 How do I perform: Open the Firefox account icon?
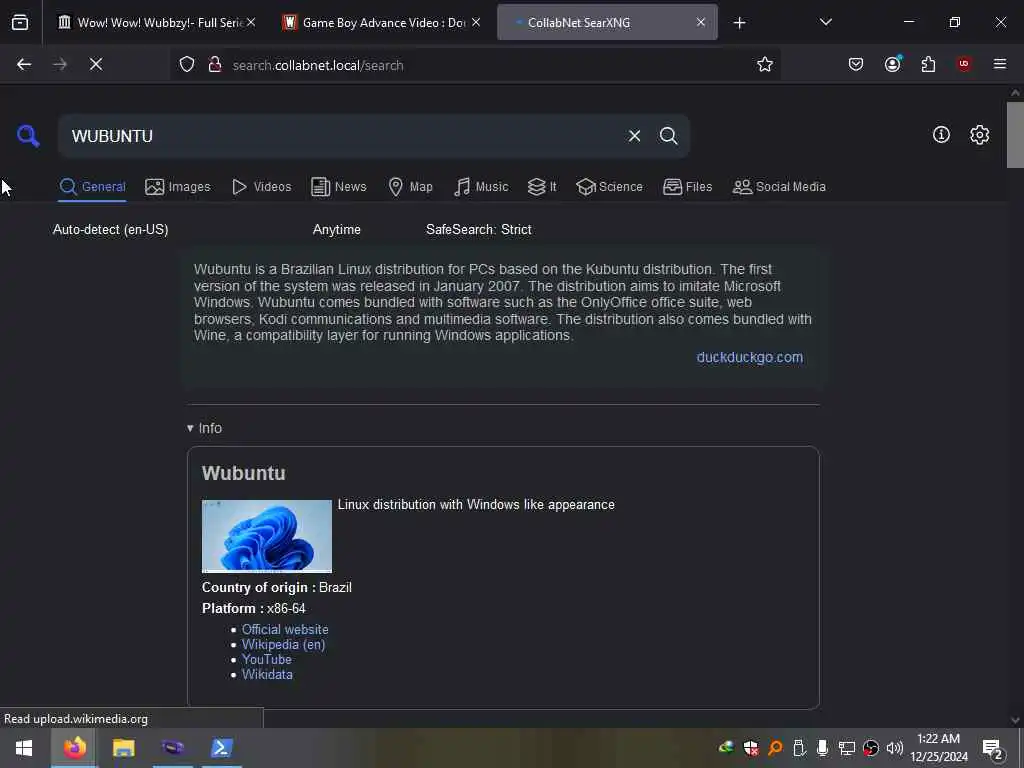click(x=892, y=64)
